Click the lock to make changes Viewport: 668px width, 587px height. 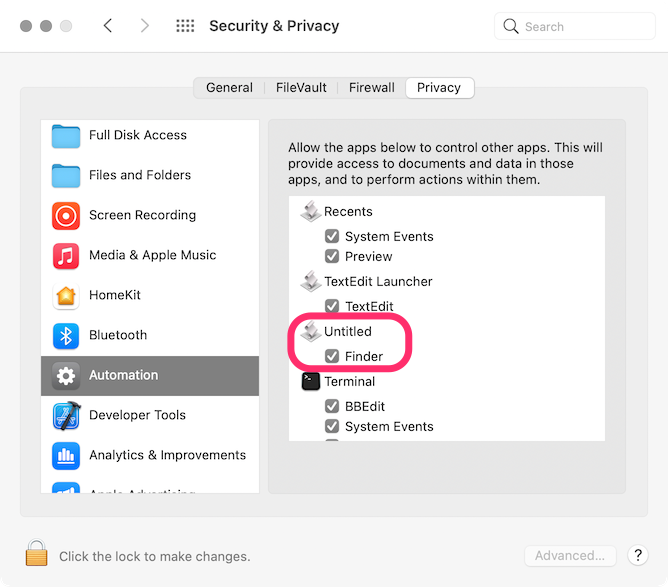pyautogui.click(x=37, y=554)
